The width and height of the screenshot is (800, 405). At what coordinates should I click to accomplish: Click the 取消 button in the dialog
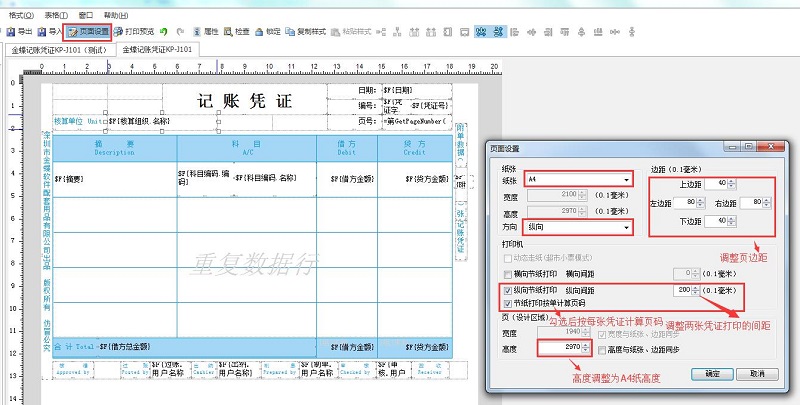[x=758, y=373]
